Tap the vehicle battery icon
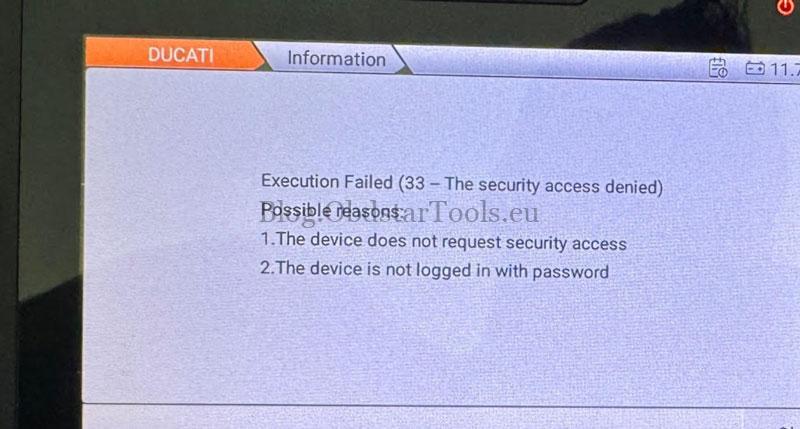 pos(755,68)
